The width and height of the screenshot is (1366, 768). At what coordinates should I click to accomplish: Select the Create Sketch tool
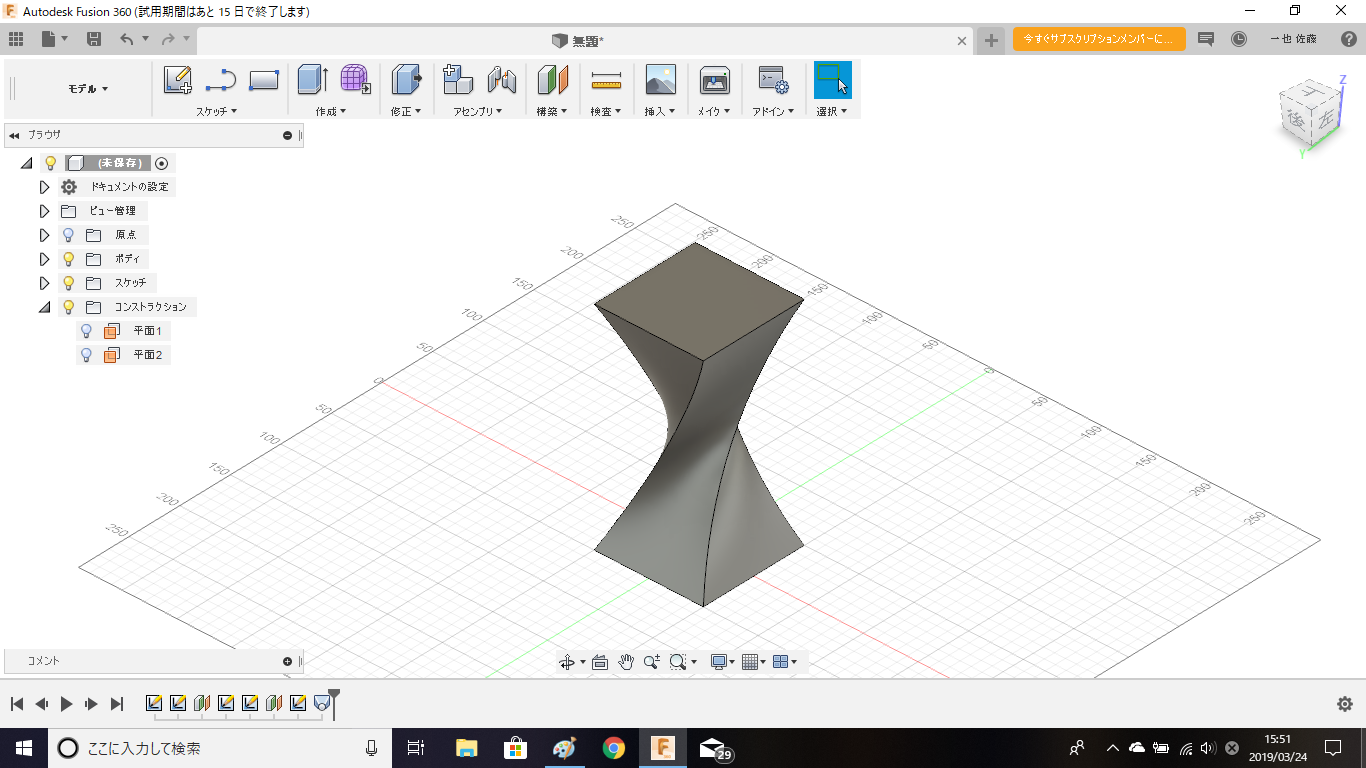pyautogui.click(x=177, y=80)
